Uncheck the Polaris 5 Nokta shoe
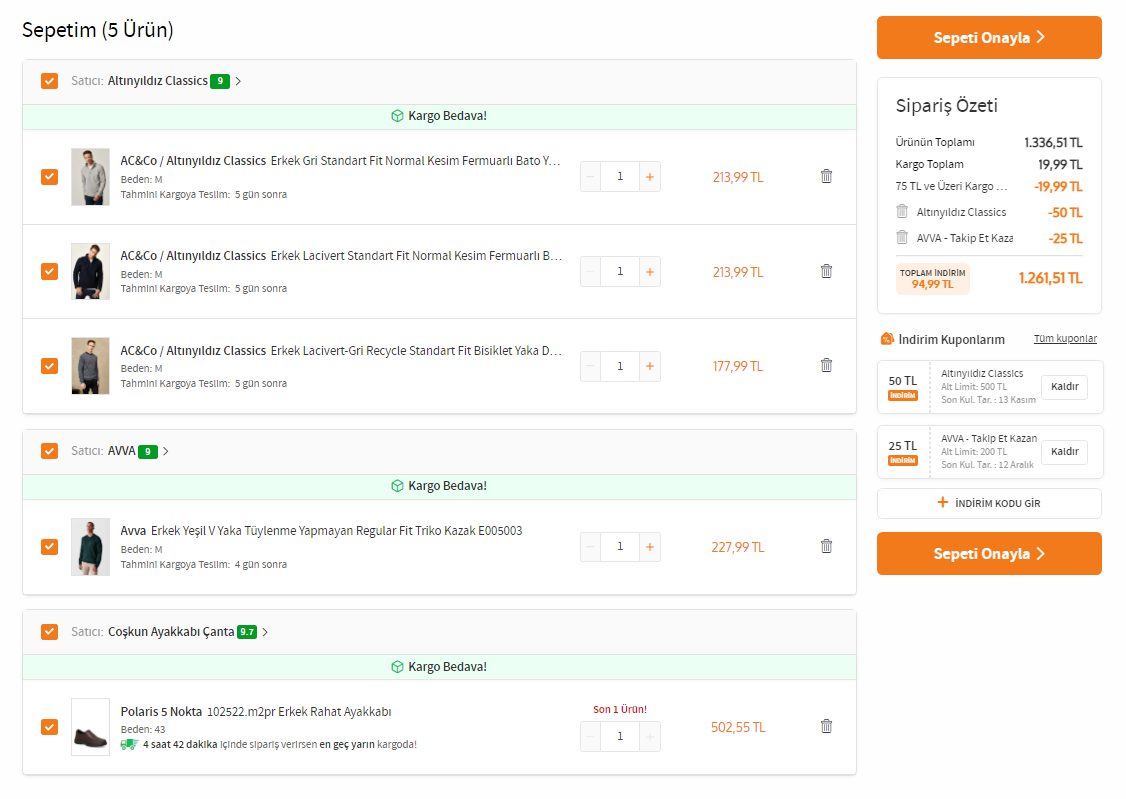The width and height of the screenshot is (1126, 799). coord(50,727)
